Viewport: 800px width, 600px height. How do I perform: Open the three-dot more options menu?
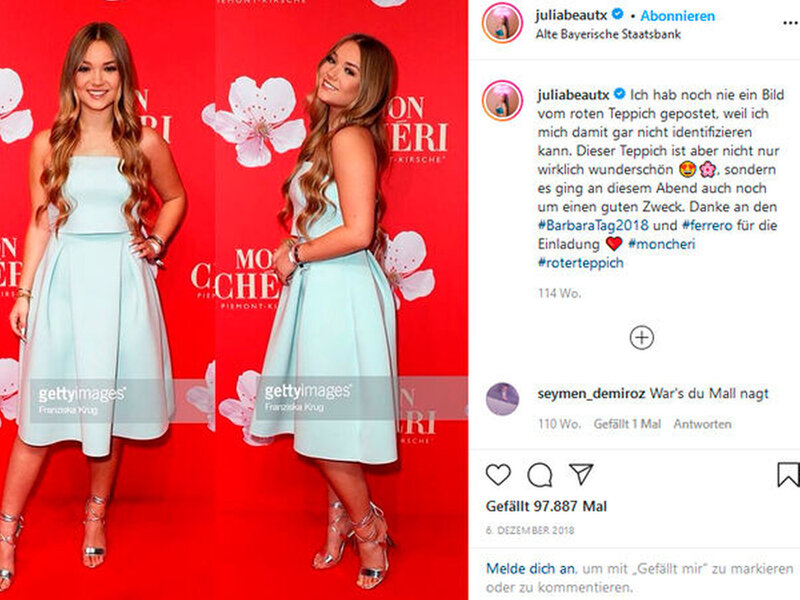click(x=790, y=23)
